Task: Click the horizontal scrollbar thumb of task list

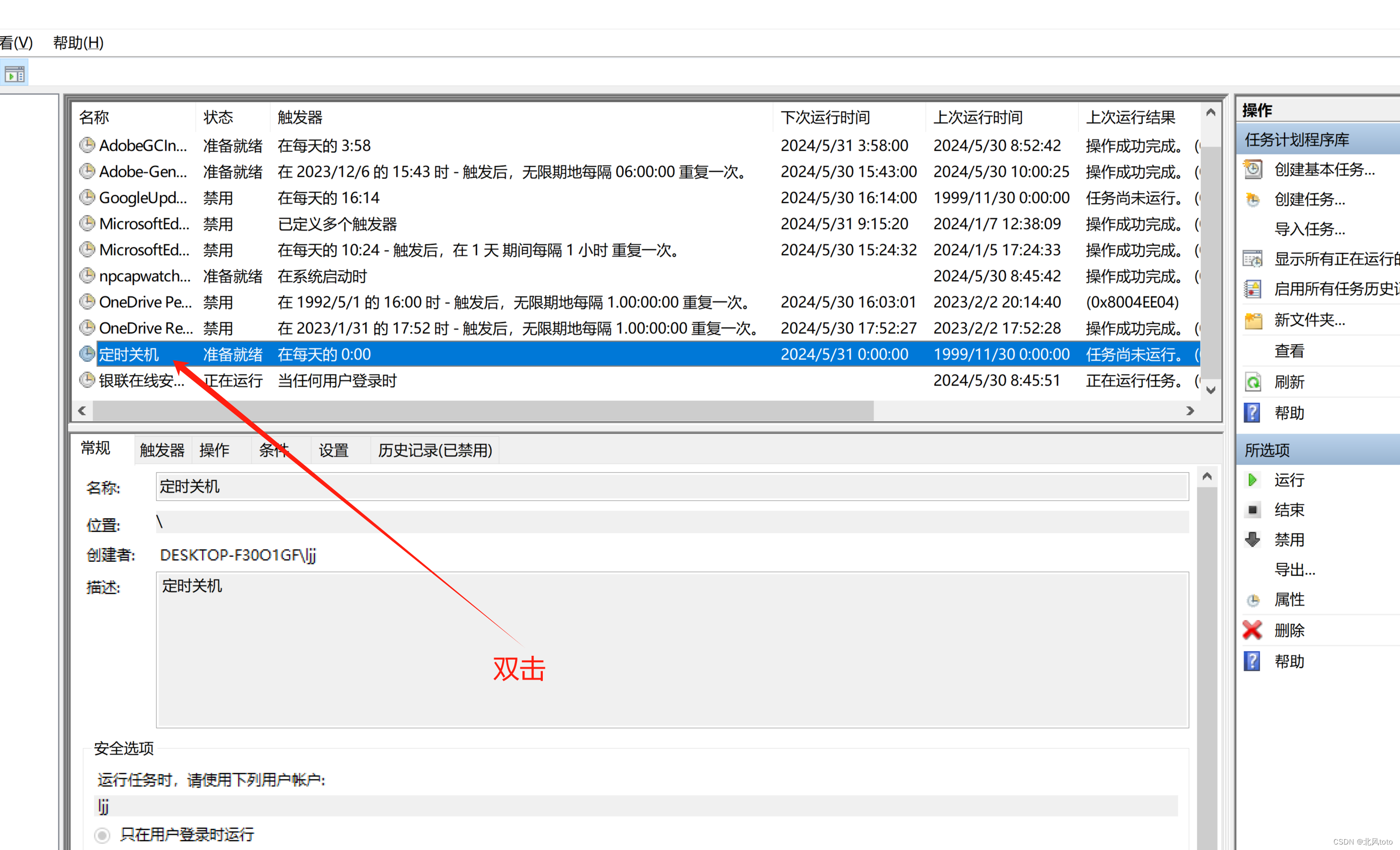Action: click(x=483, y=411)
